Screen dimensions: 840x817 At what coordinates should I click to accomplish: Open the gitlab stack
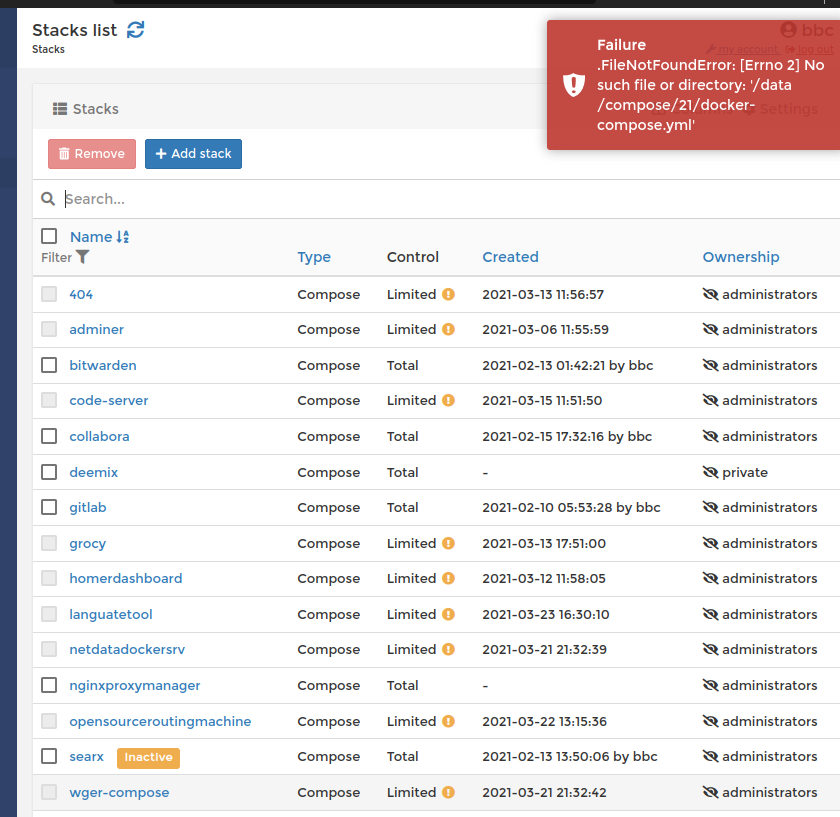(x=87, y=507)
